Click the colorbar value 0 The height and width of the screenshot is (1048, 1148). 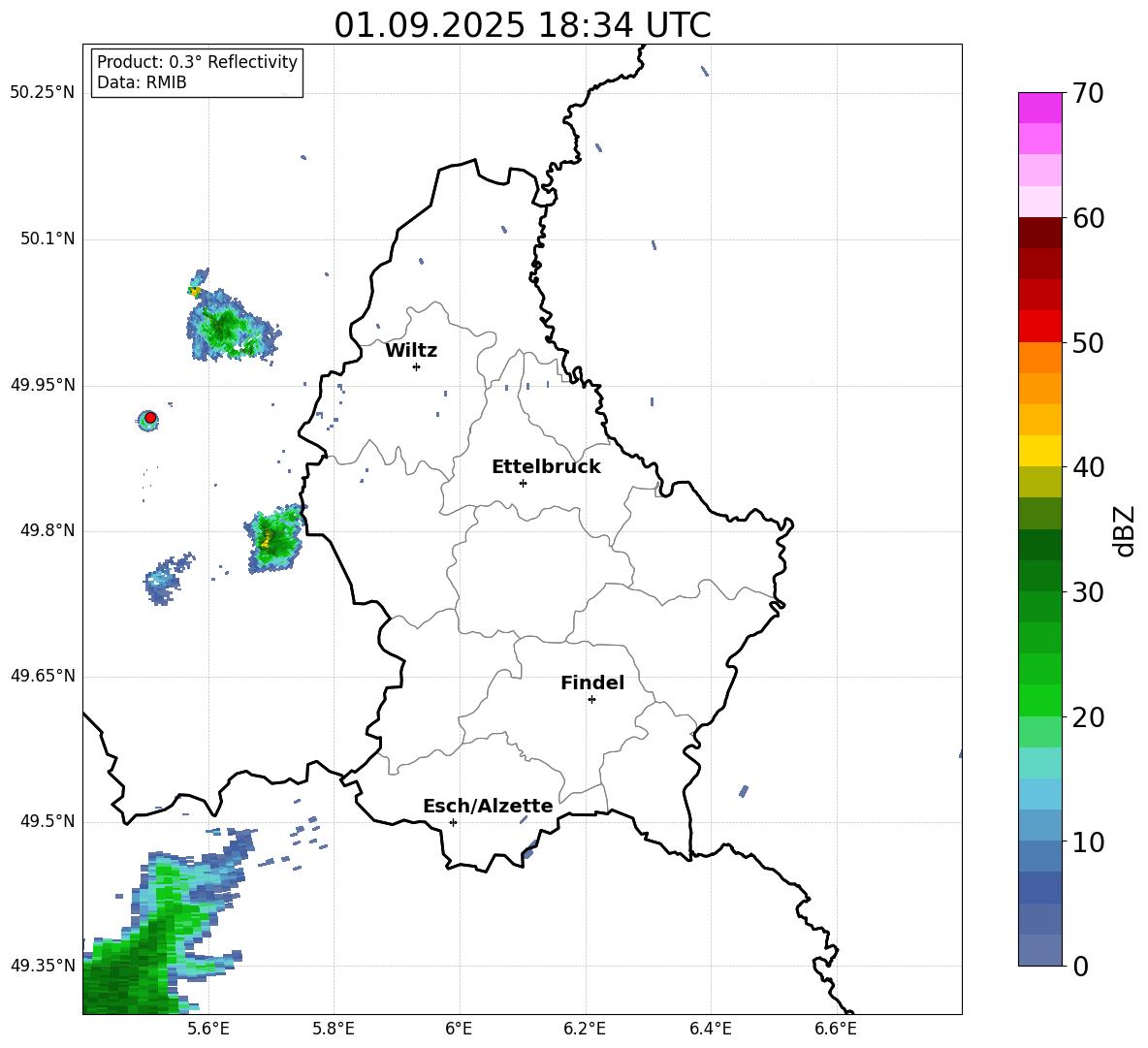1081,966
